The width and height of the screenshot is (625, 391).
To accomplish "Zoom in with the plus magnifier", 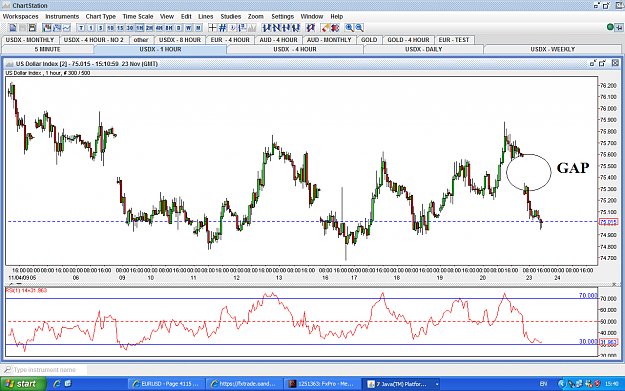I will [349, 28].
